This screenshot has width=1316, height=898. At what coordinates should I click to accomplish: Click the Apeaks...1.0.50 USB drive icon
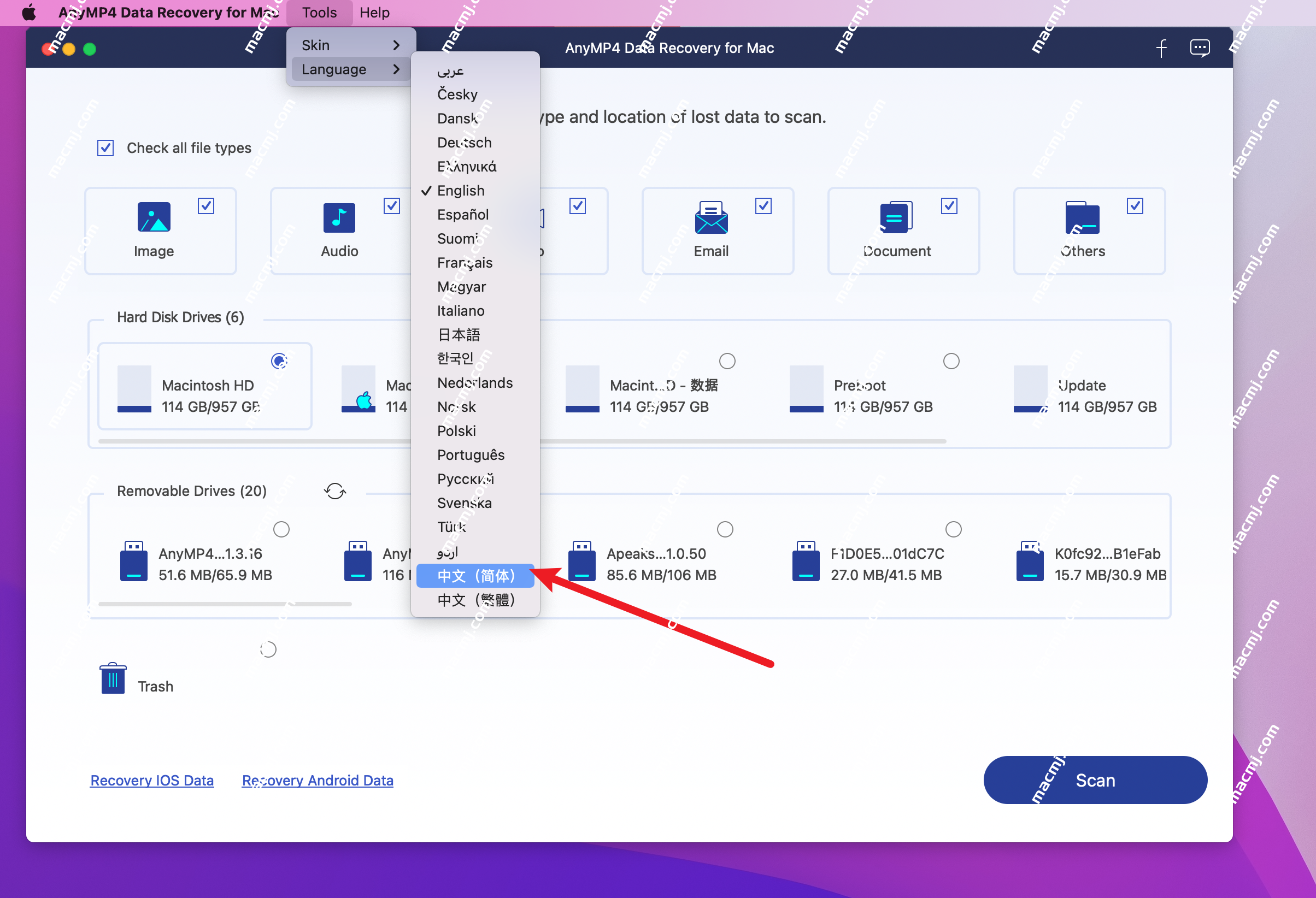pos(581,561)
